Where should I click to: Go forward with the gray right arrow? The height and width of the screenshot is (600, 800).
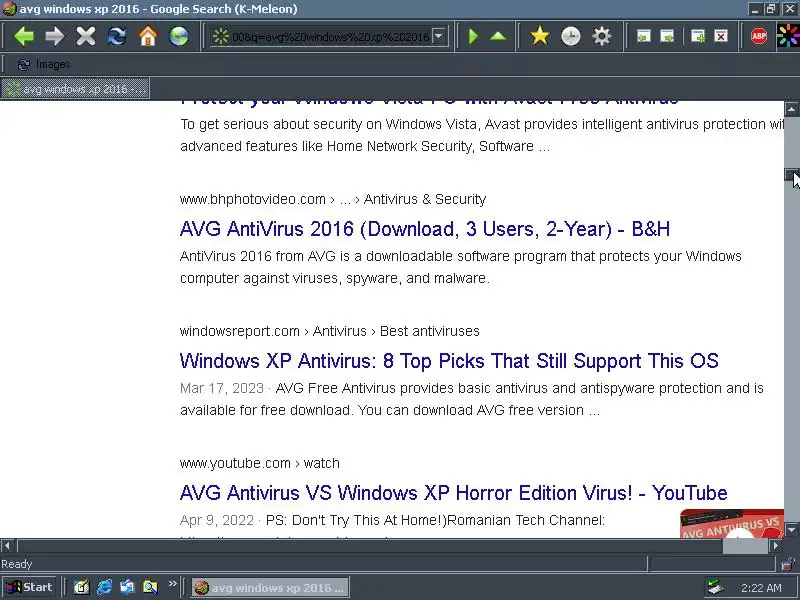(55, 36)
